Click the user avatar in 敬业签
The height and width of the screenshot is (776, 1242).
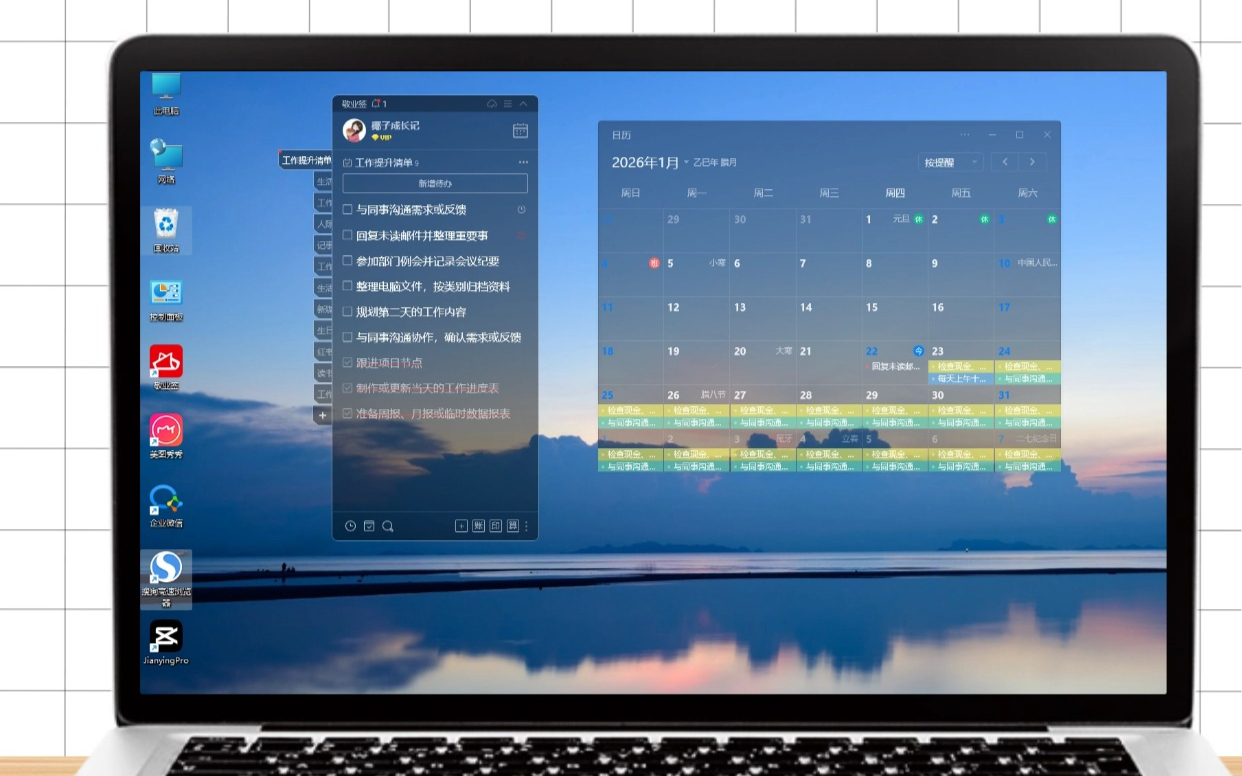[x=354, y=130]
